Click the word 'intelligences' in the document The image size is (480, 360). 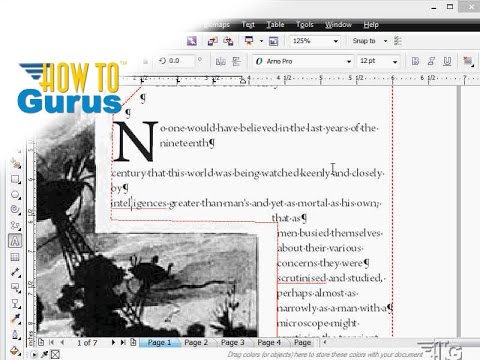pyautogui.click(x=139, y=203)
